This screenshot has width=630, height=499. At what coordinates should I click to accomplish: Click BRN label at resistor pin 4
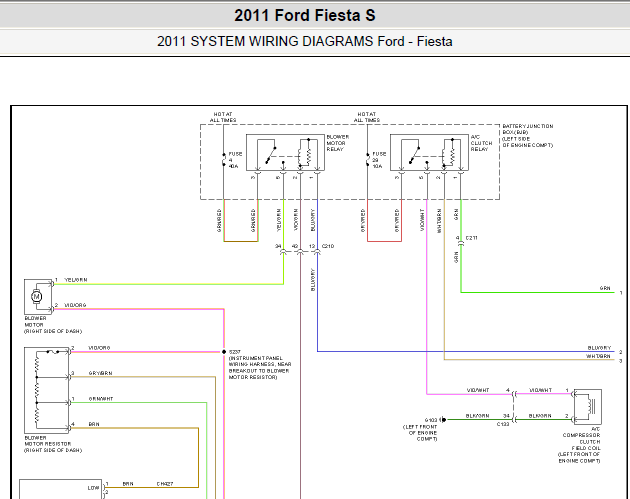point(94,424)
